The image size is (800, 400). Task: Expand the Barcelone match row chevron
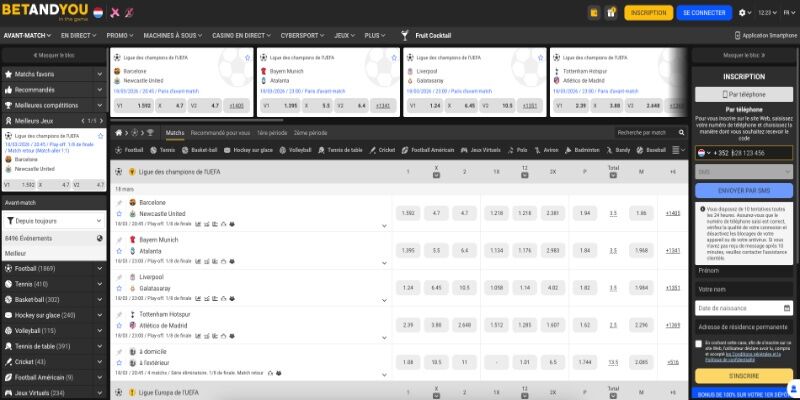point(384,226)
